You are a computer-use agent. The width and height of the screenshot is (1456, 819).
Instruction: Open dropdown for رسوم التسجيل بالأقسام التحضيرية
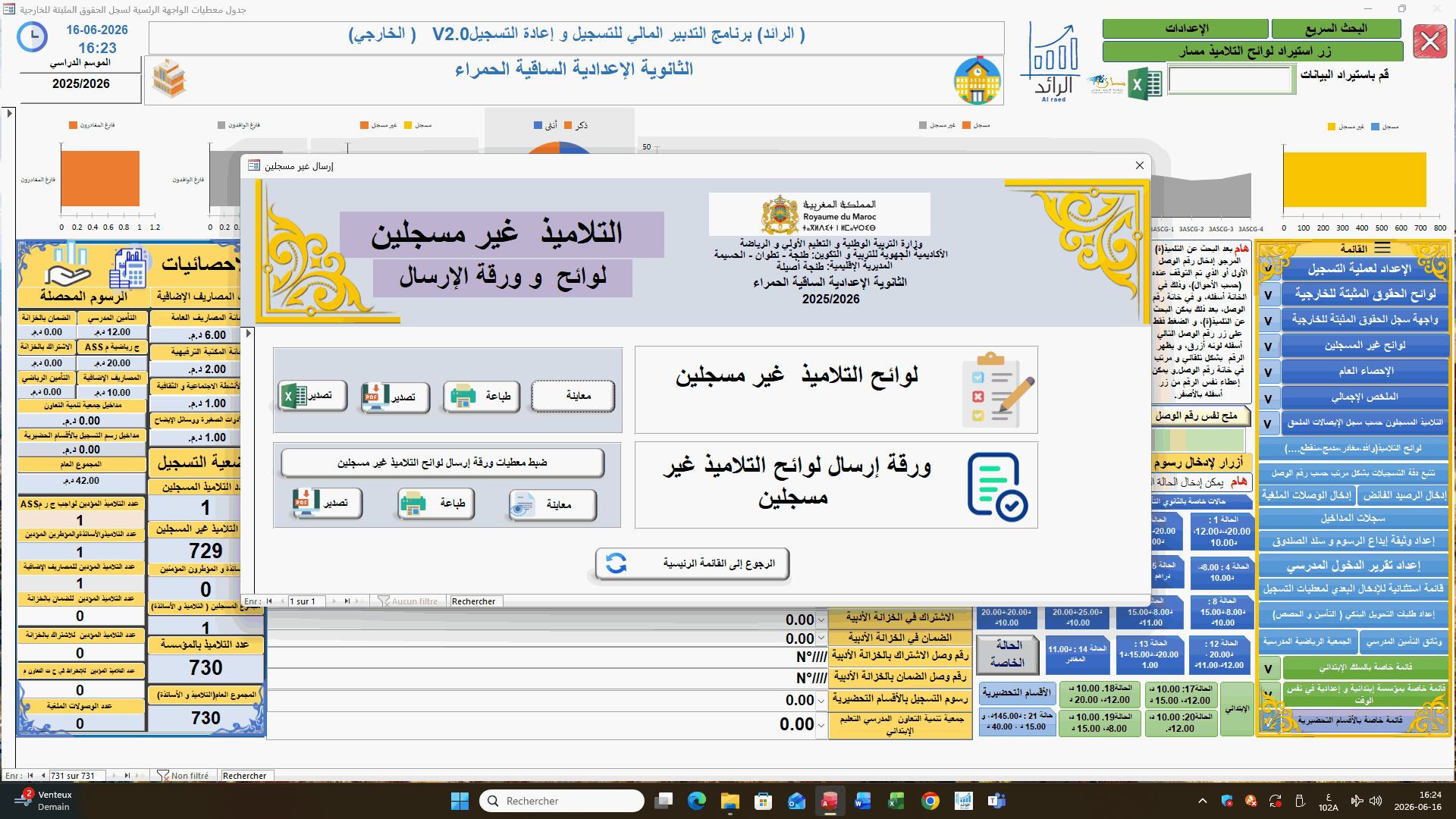coord(821,701)
